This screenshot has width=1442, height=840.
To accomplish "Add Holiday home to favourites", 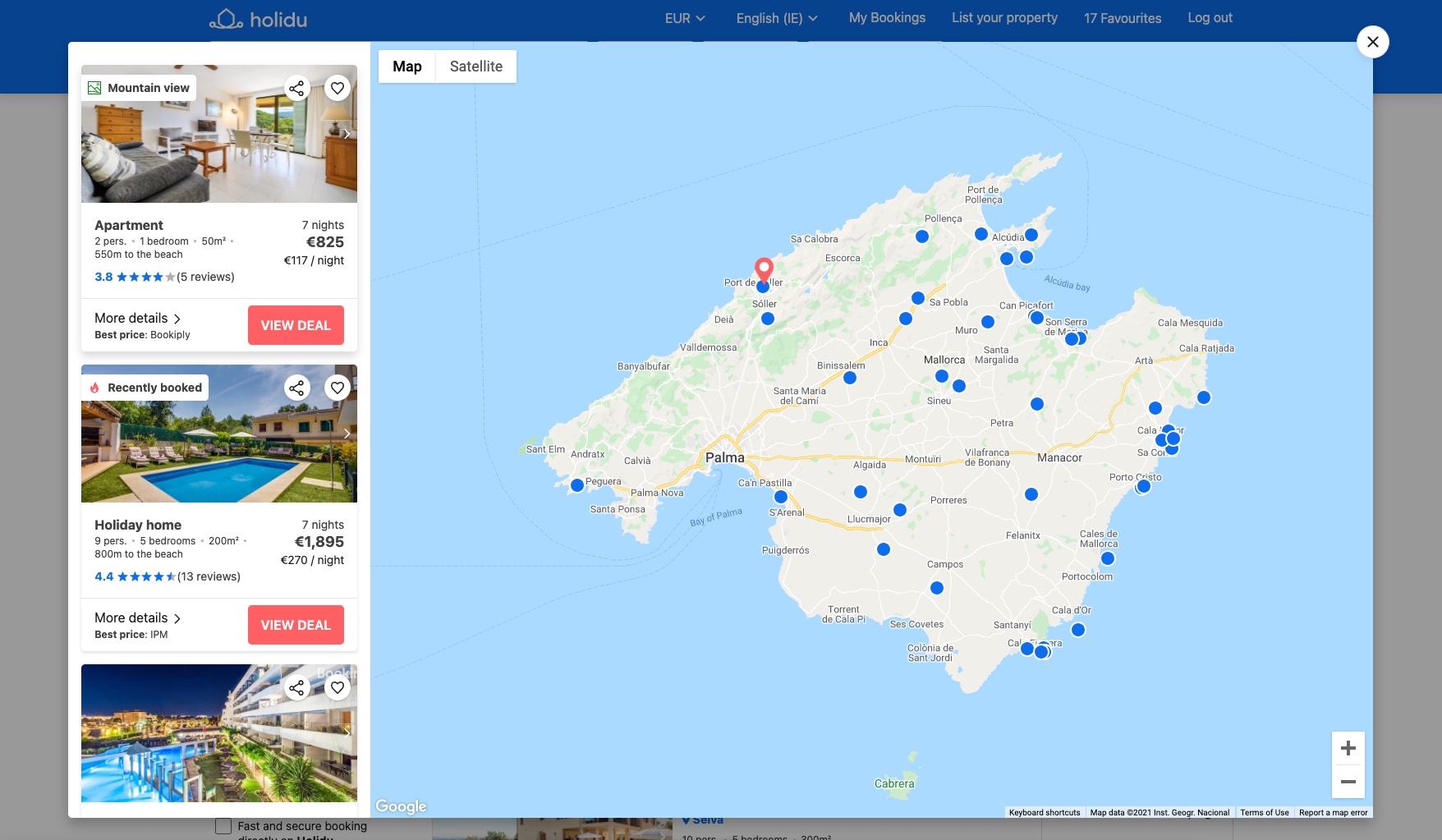I will point(338,388).
